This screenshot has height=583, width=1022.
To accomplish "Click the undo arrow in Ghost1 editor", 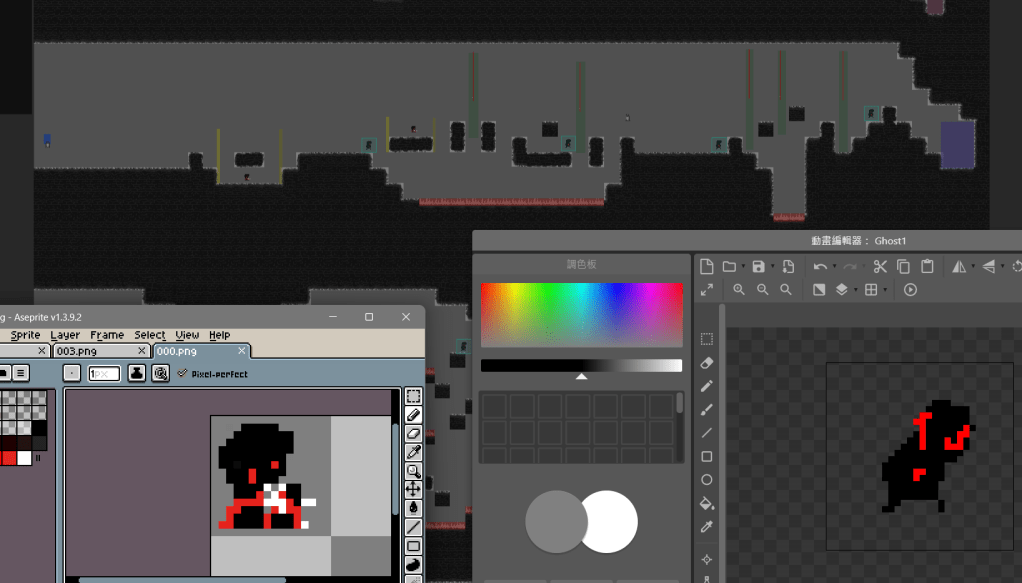I will pyautogui.click(x=819, y=266).
